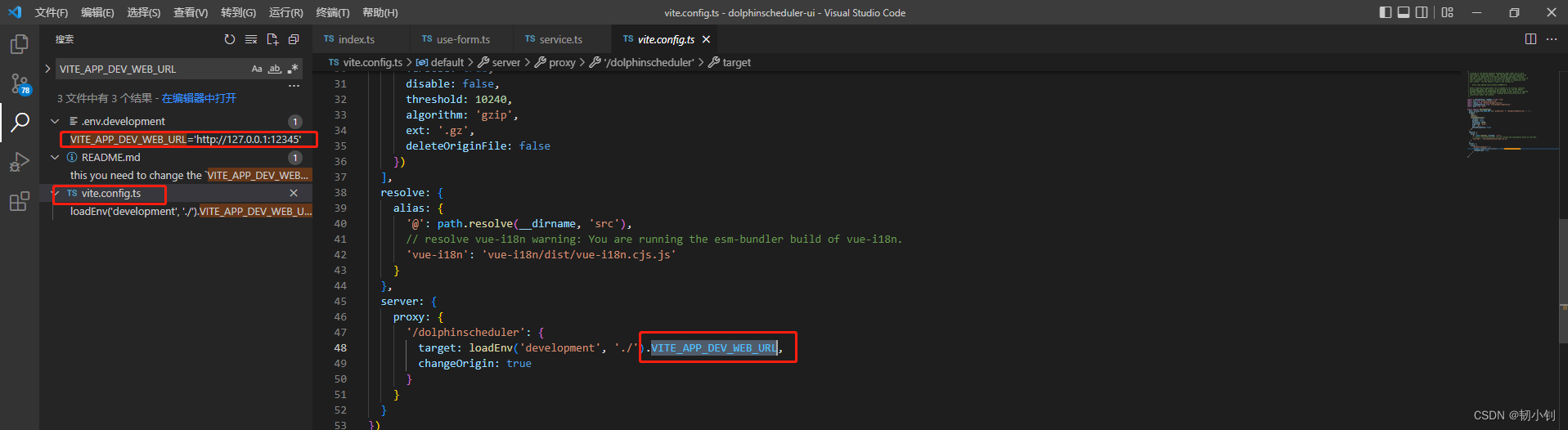
Task: Click 'server' breadcrumb segment
Action: (506, 62)
